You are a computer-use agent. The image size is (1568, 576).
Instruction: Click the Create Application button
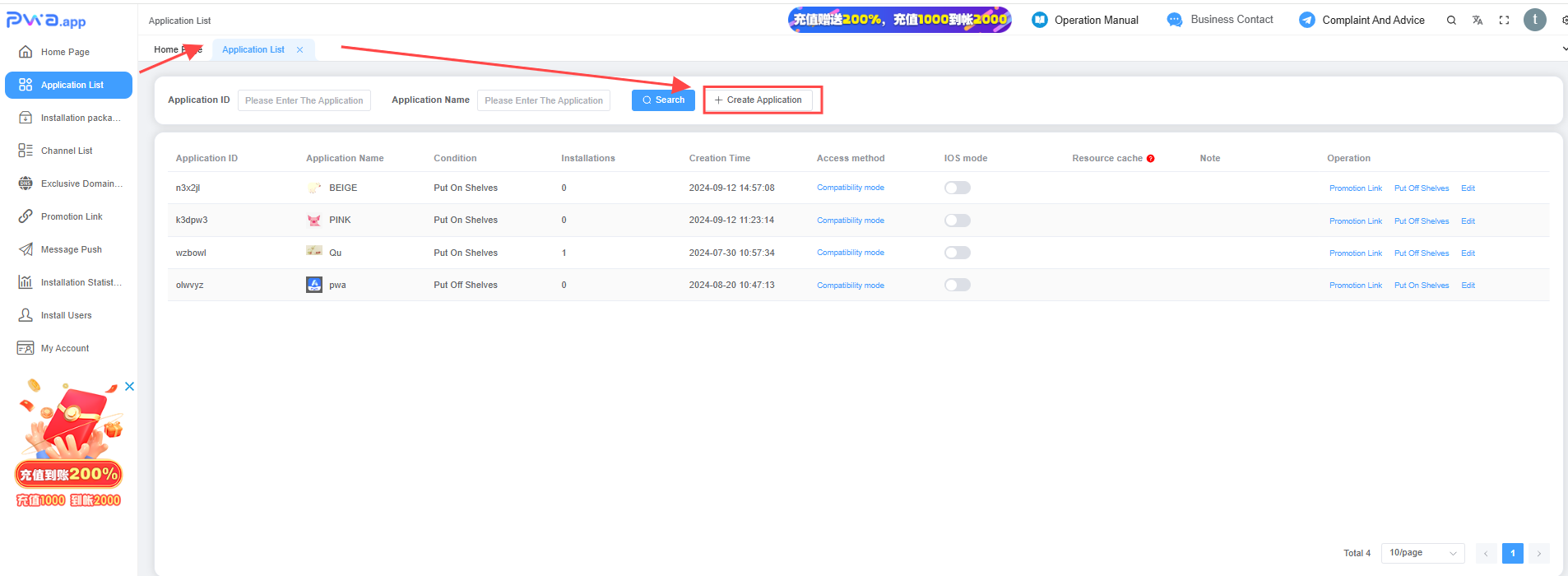coord(758,100)
